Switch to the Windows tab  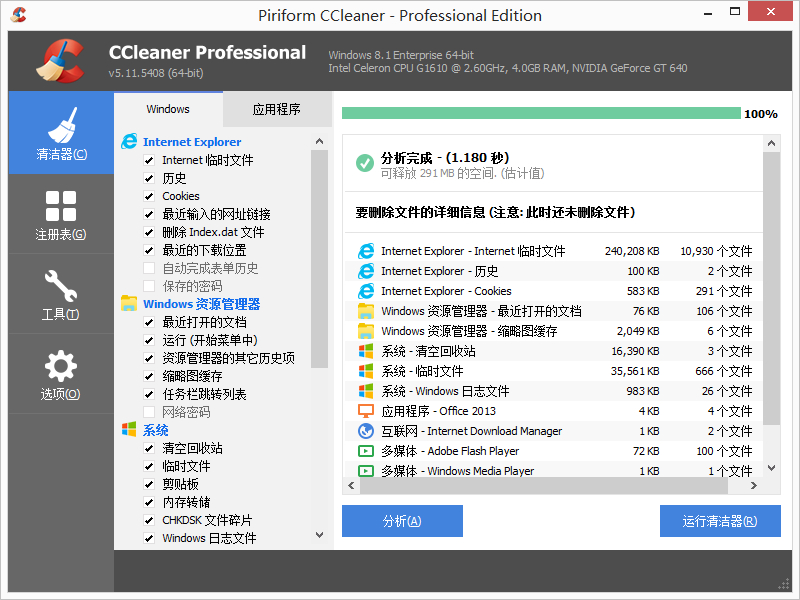point(168,109)
